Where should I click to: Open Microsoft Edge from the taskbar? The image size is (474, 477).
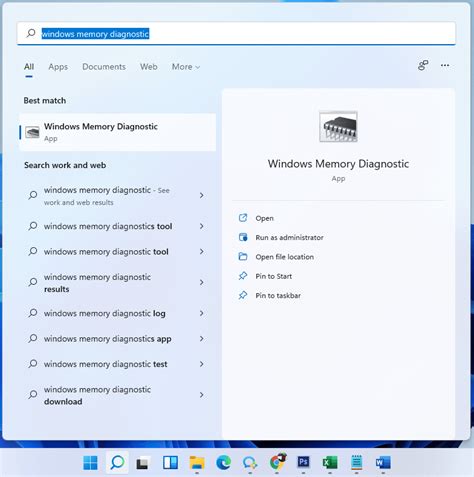(223, 462)
